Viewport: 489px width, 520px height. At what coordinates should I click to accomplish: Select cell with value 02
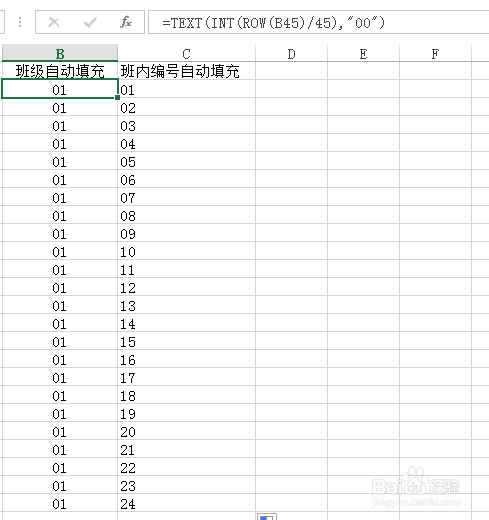(x=187, y=108)
